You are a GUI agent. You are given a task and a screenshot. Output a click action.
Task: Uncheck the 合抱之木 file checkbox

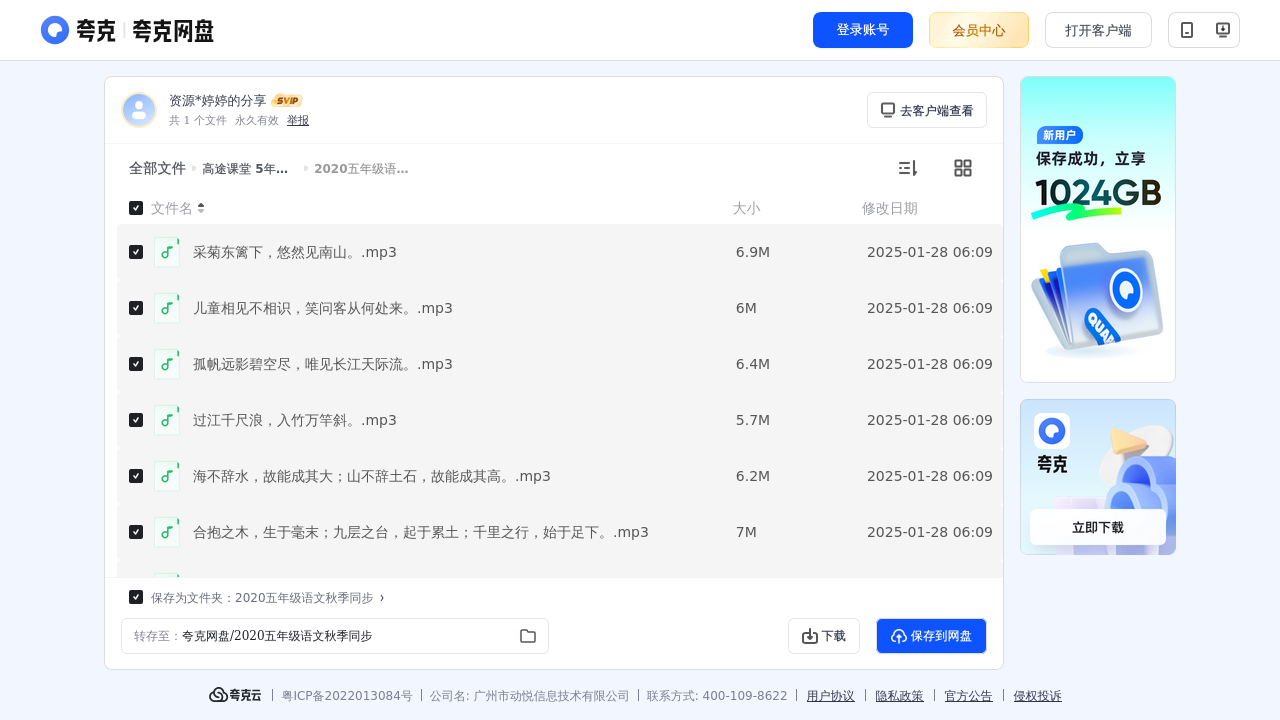[x=136, y=532]
